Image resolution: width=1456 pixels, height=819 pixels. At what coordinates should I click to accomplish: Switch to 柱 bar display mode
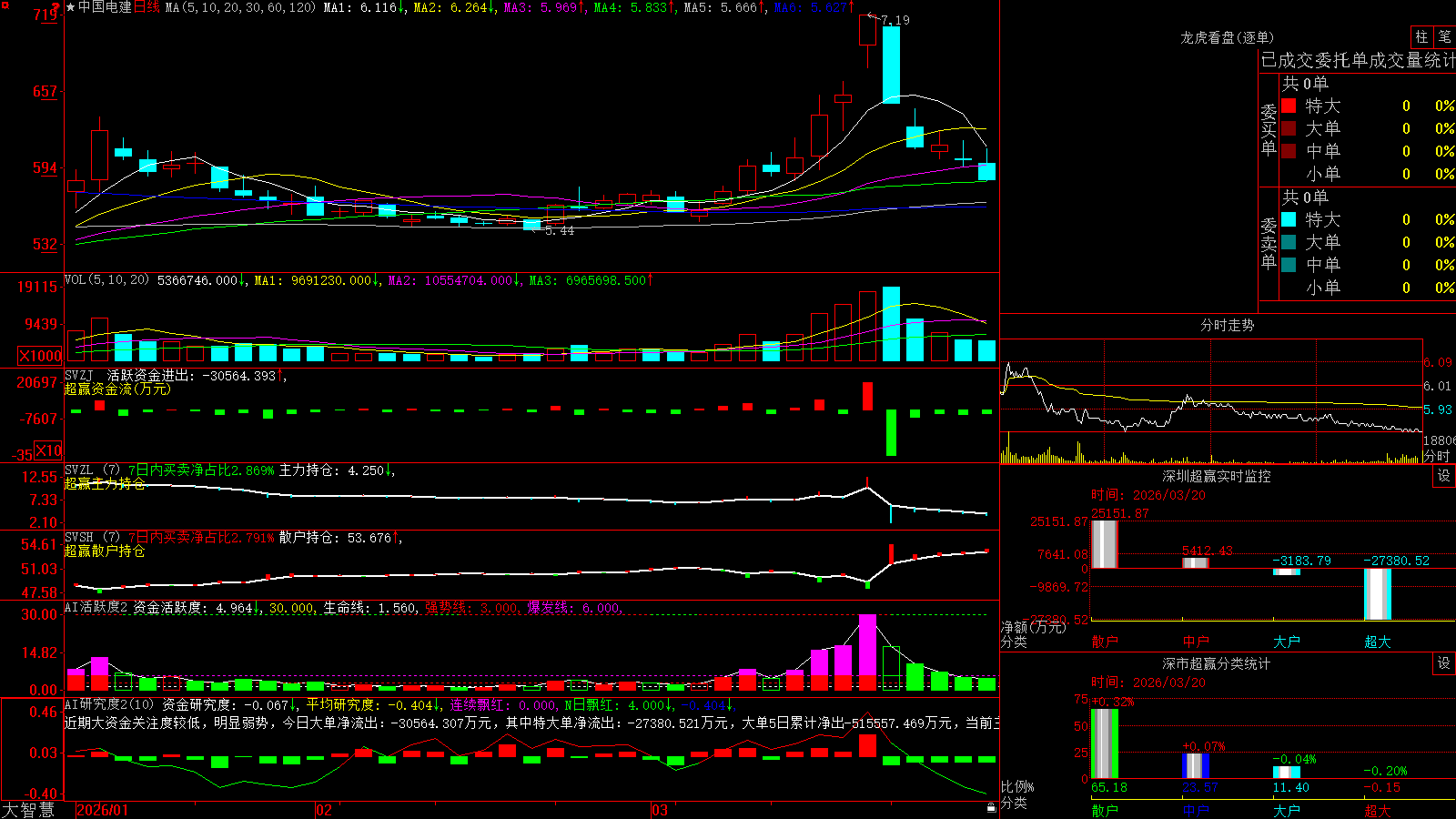(x=1421, y=37)
